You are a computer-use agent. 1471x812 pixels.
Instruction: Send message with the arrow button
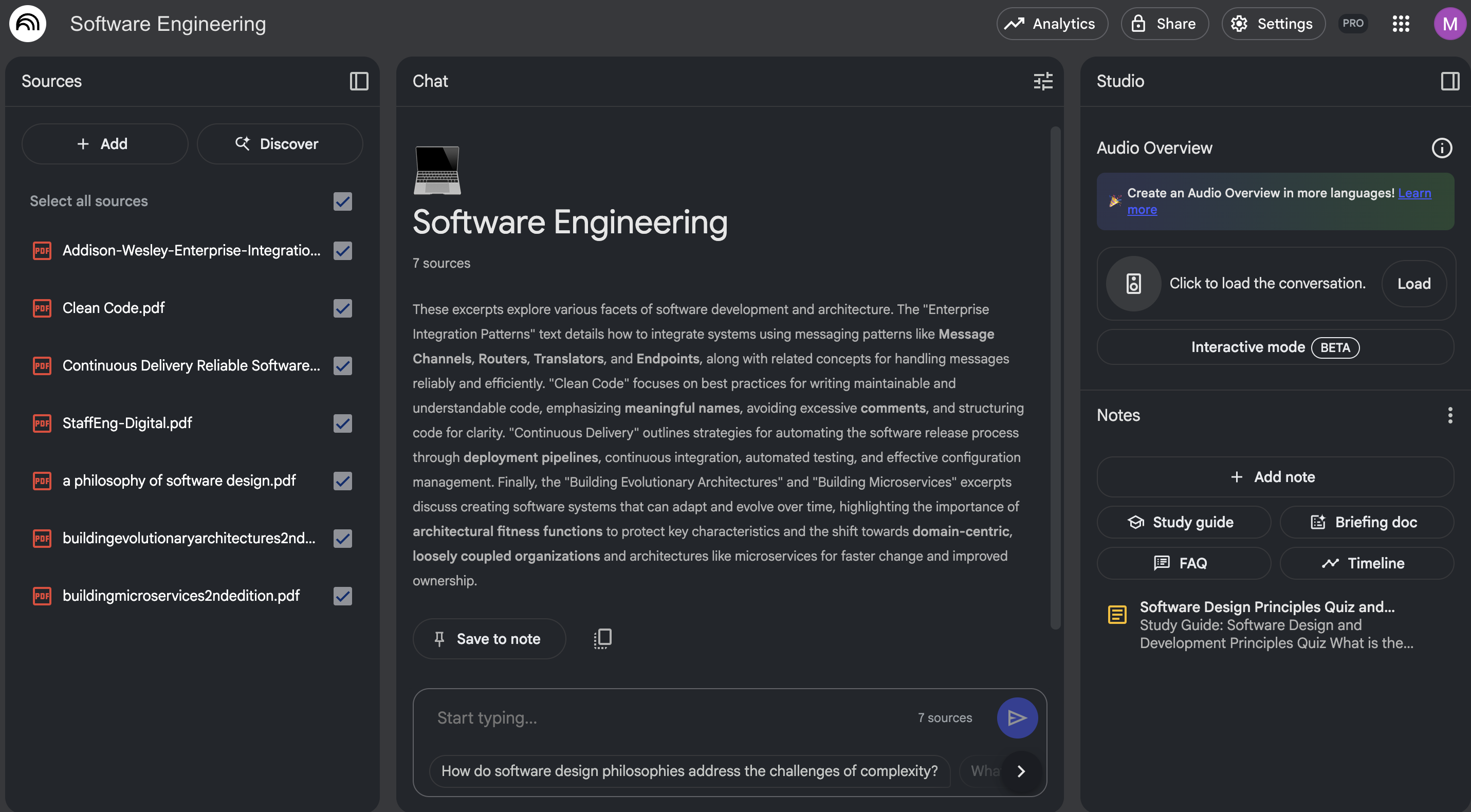point(1017,718)
